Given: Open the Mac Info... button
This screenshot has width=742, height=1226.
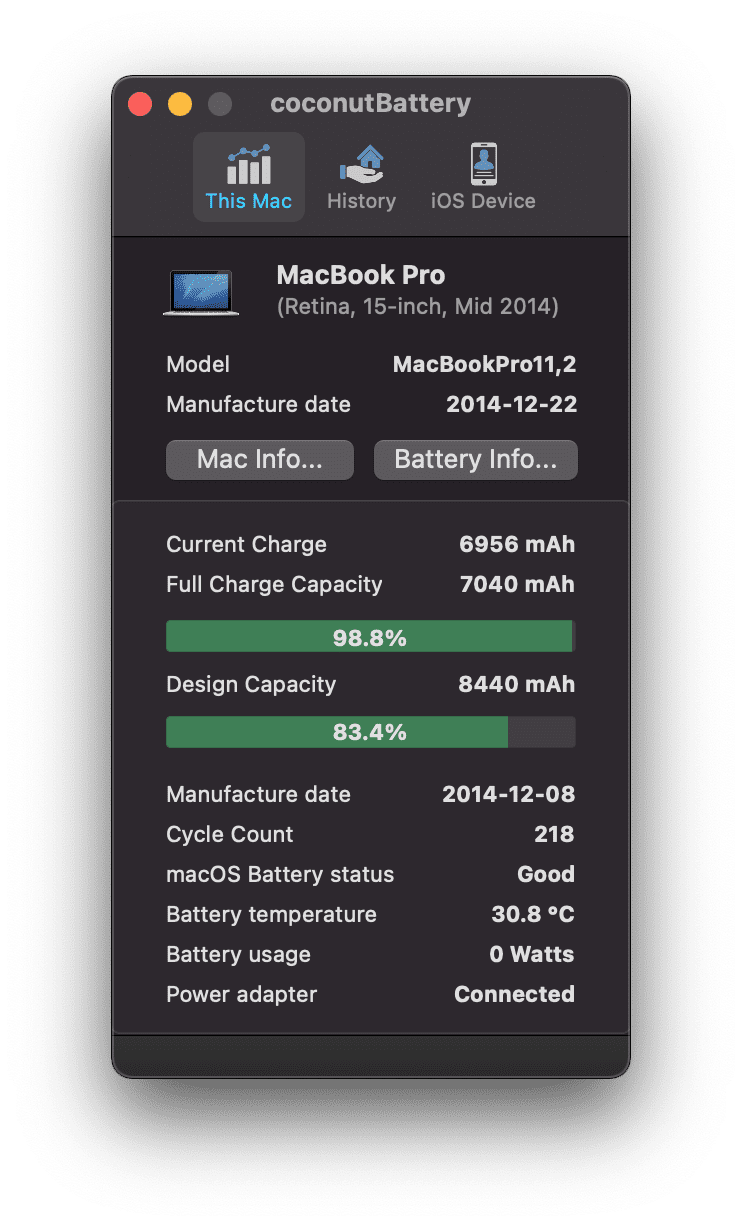Looking at the screenshot, I should click(x=260, y=460).
